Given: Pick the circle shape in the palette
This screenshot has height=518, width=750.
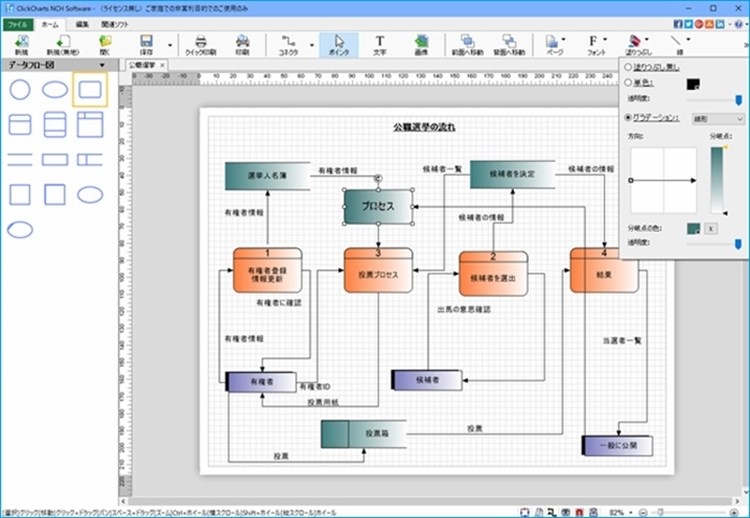Looking at the screenshot, I should click(x=20, y=89).
